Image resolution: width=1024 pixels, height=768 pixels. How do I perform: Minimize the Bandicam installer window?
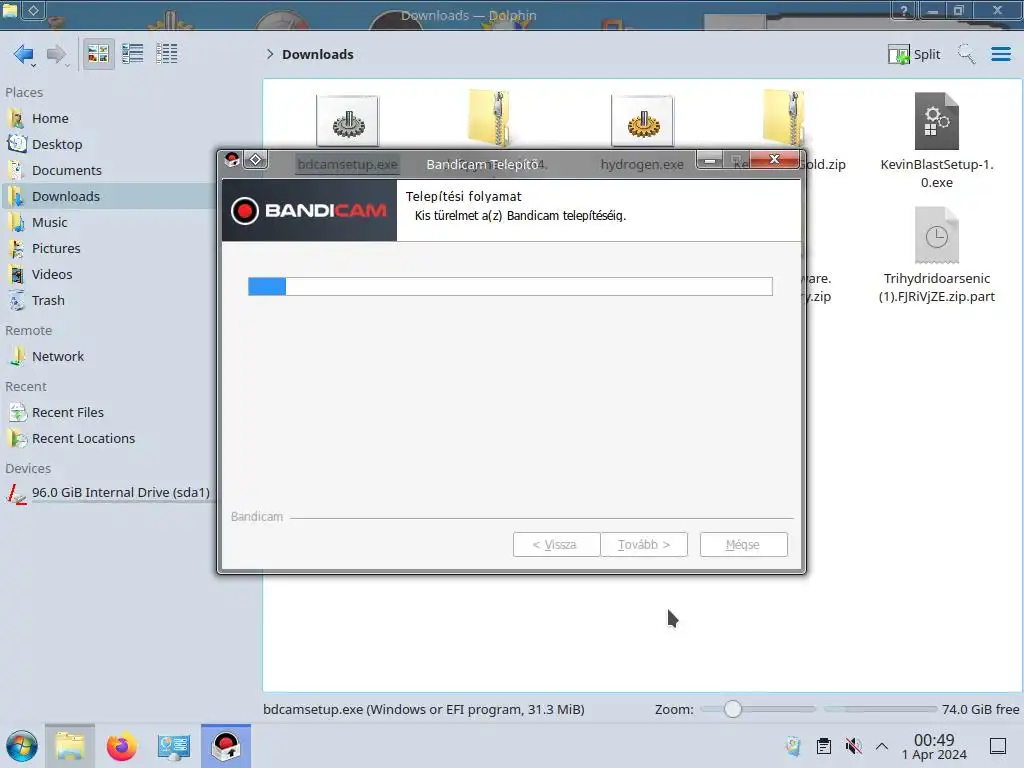tap(710, 159)
